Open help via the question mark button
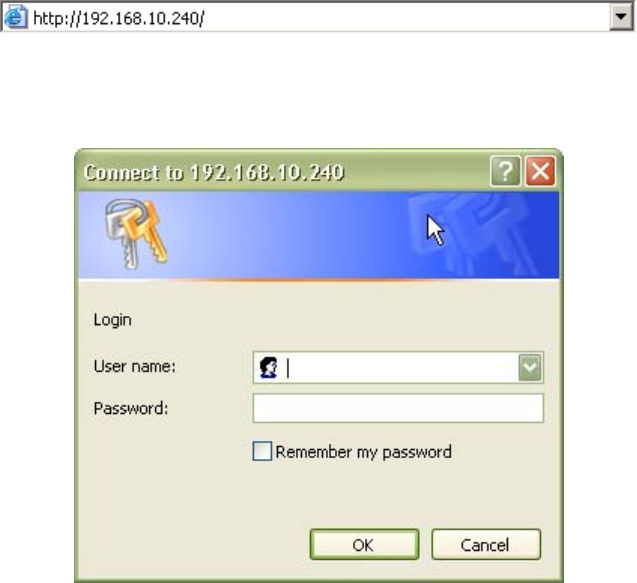 [x=505, y=171]
